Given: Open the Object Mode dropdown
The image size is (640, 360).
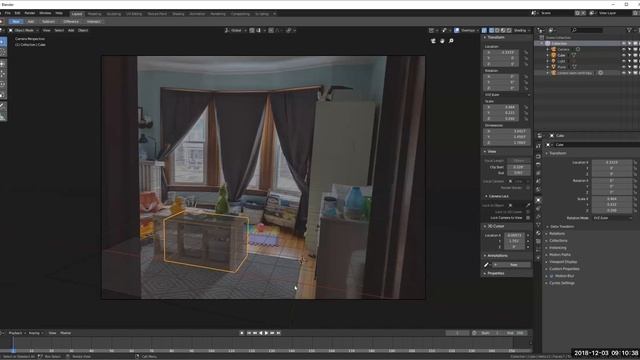Looking at the screenshot, I should [x=24, y=30].
